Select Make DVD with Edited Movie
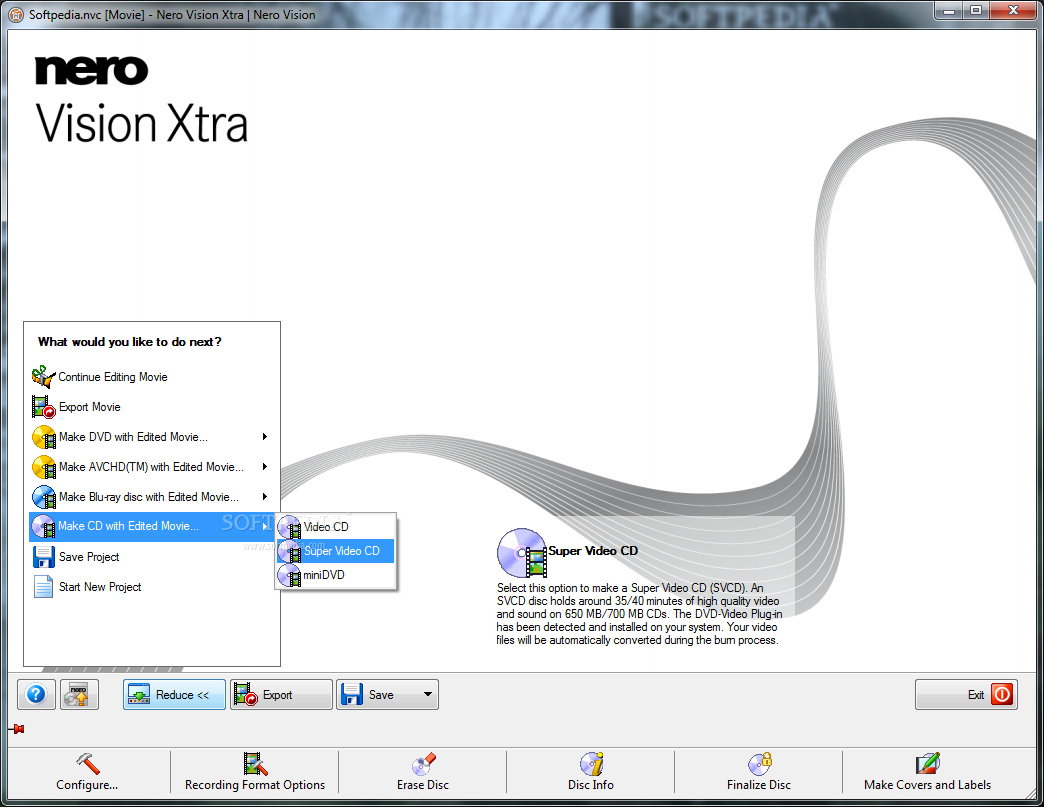The height and width of the screenshot is (807, 1044). point(151,437)
